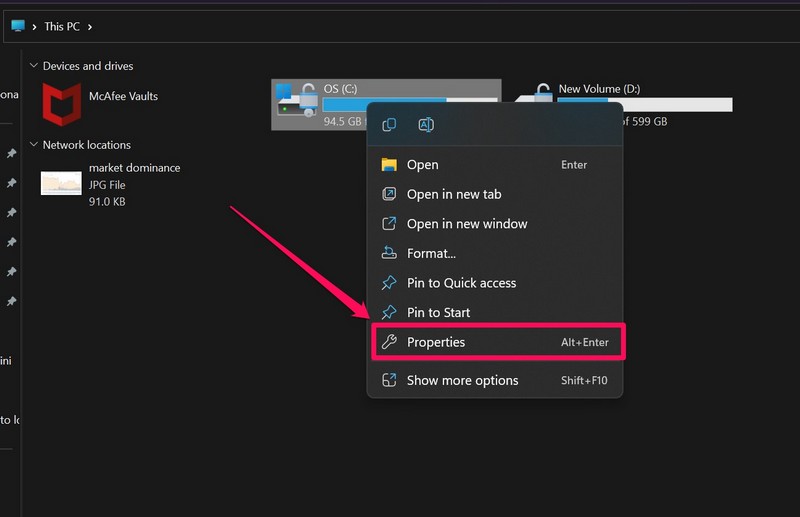Click the Rename icon in context menu
The image size is (800, 517).
click(426, 125)
